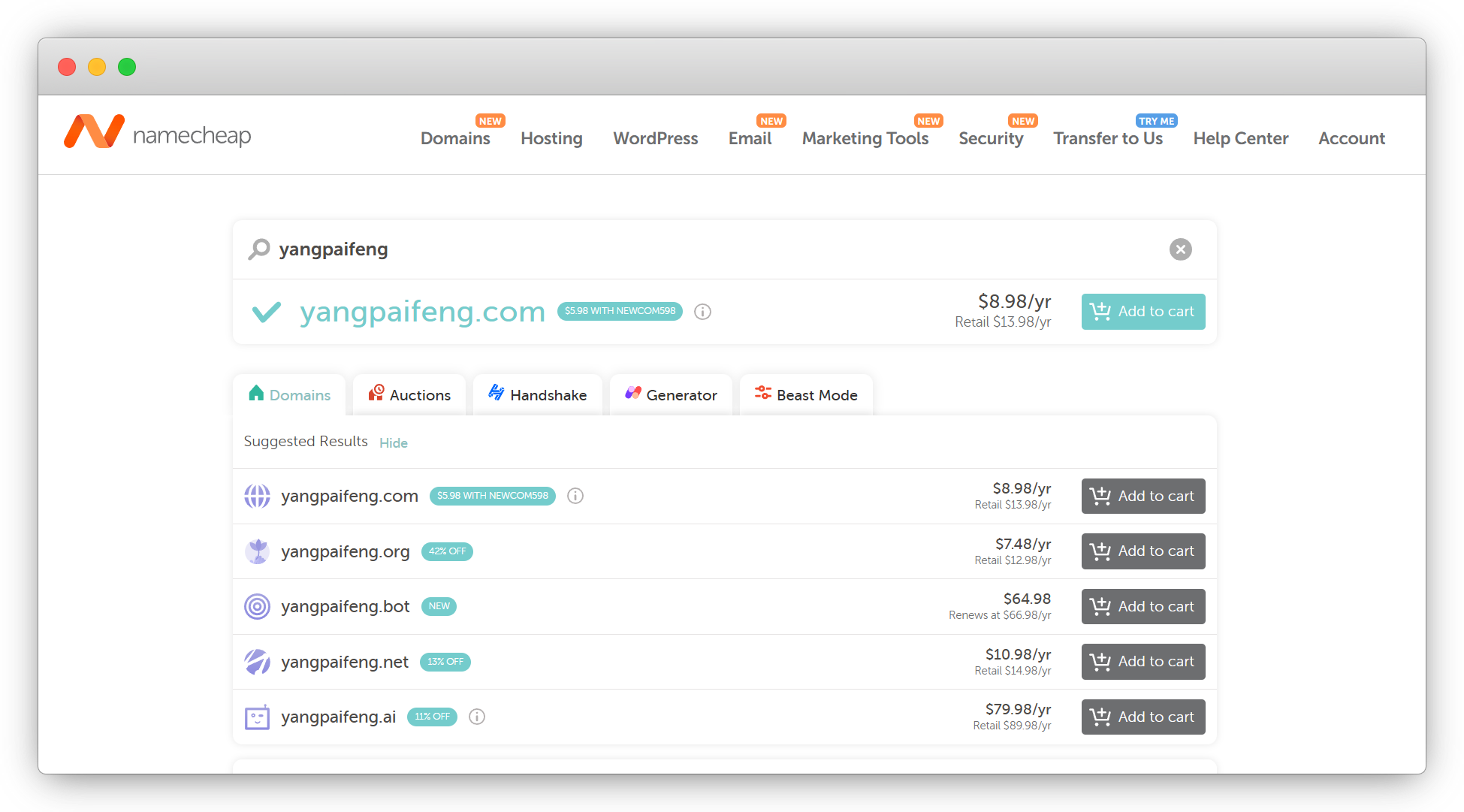Select the Generator tab
This screenshot has width=1464, height=812.
tap(671, 395)
